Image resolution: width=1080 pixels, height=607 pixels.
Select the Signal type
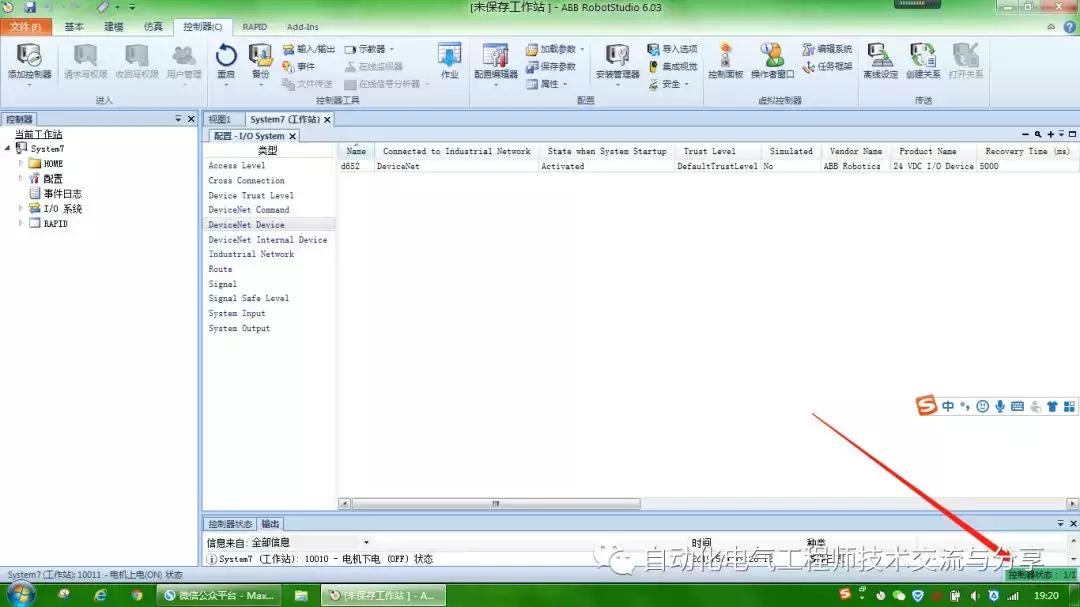pyautogui.click(x=222, y=284)
